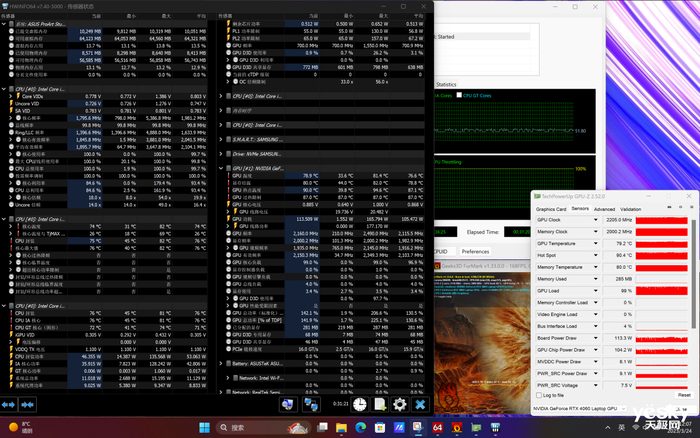Open GPU-Z hamburger menu icon
This screenshot has height=438, width=700.
[x=692, y=207]
